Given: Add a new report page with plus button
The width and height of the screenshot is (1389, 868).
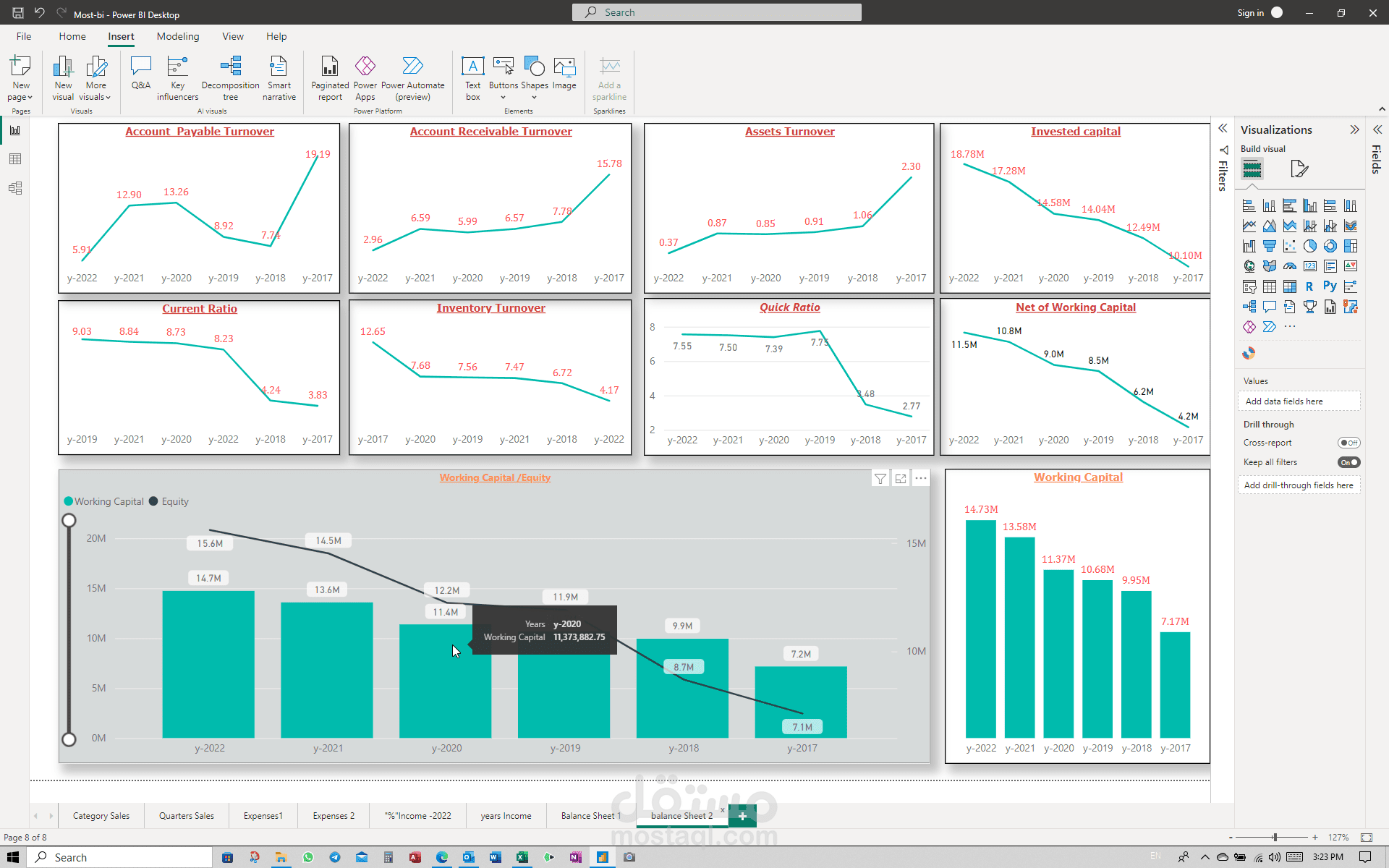Looking at the screenshot, I should (742, 816).
